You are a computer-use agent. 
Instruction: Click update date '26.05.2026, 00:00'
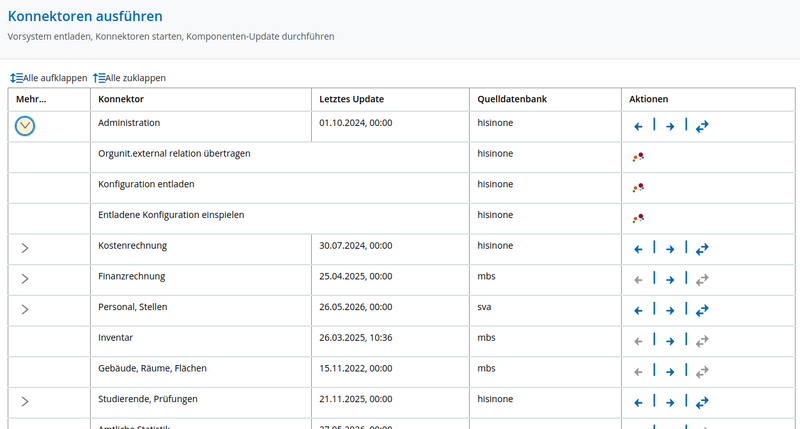[x=356, y=307]
